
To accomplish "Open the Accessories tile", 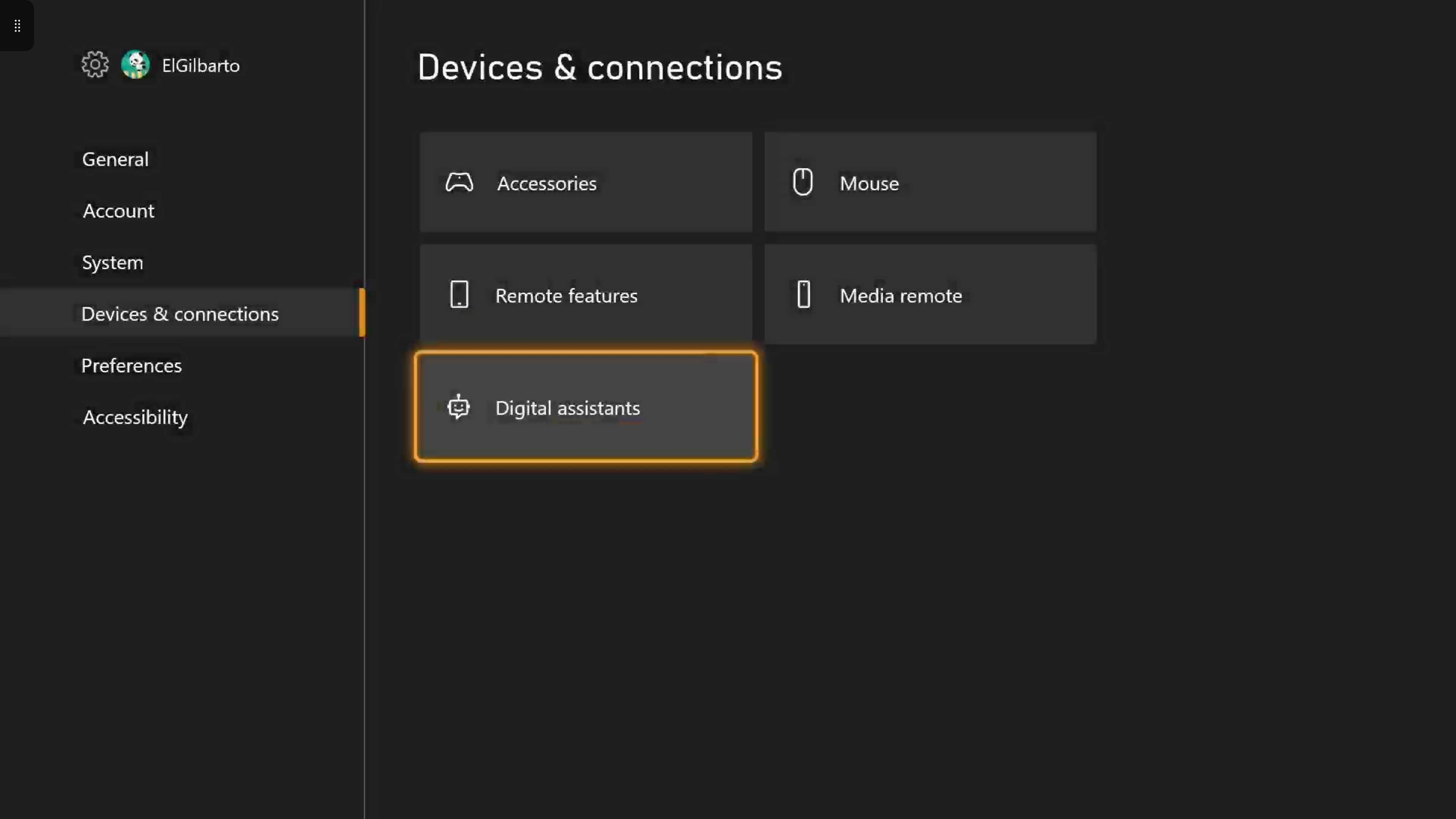I will click(x=585, y=182).
